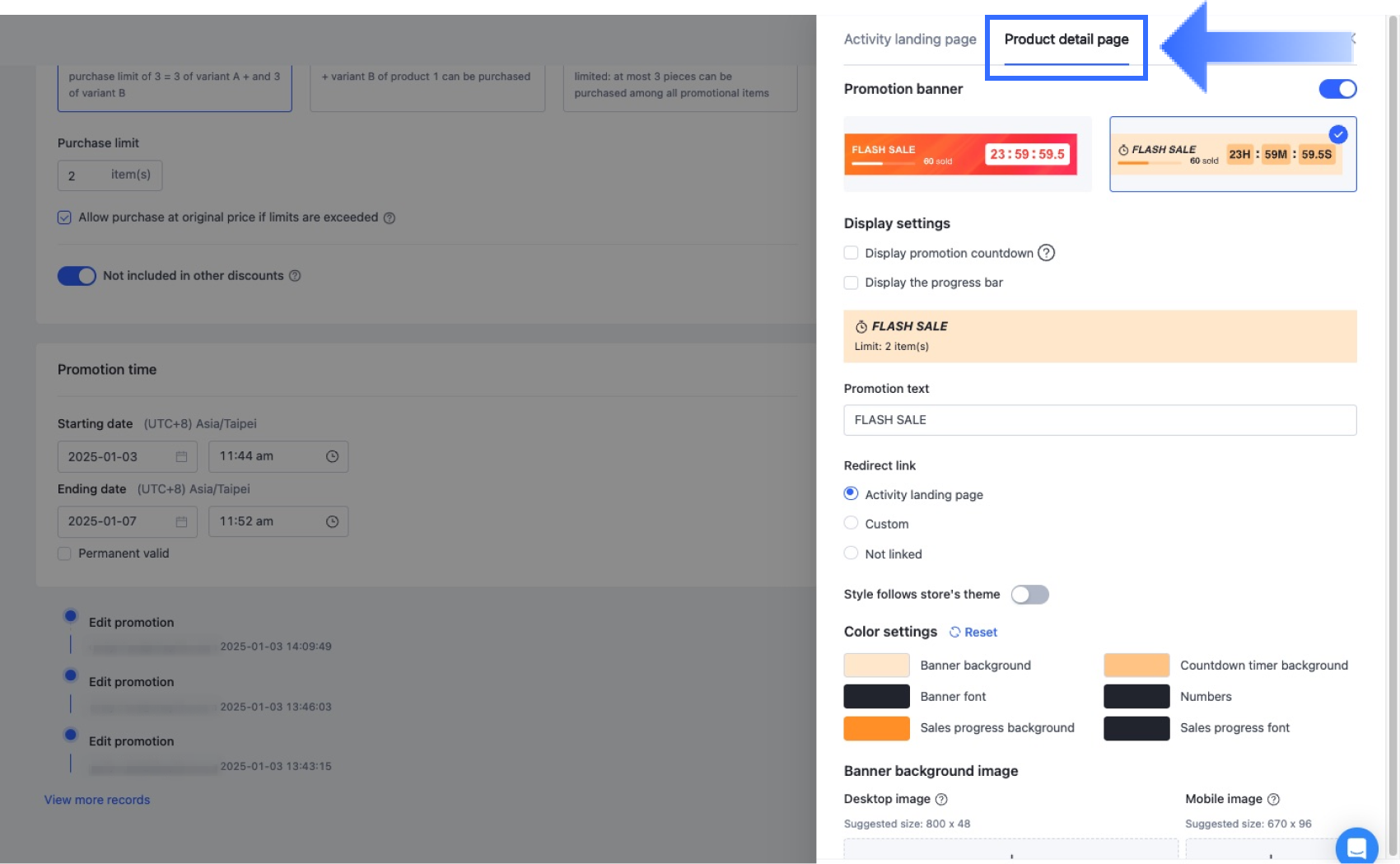Viewport: 1400px width, 864px height.
Task: Open the starting time clock picker
Action: coord(332,457)
